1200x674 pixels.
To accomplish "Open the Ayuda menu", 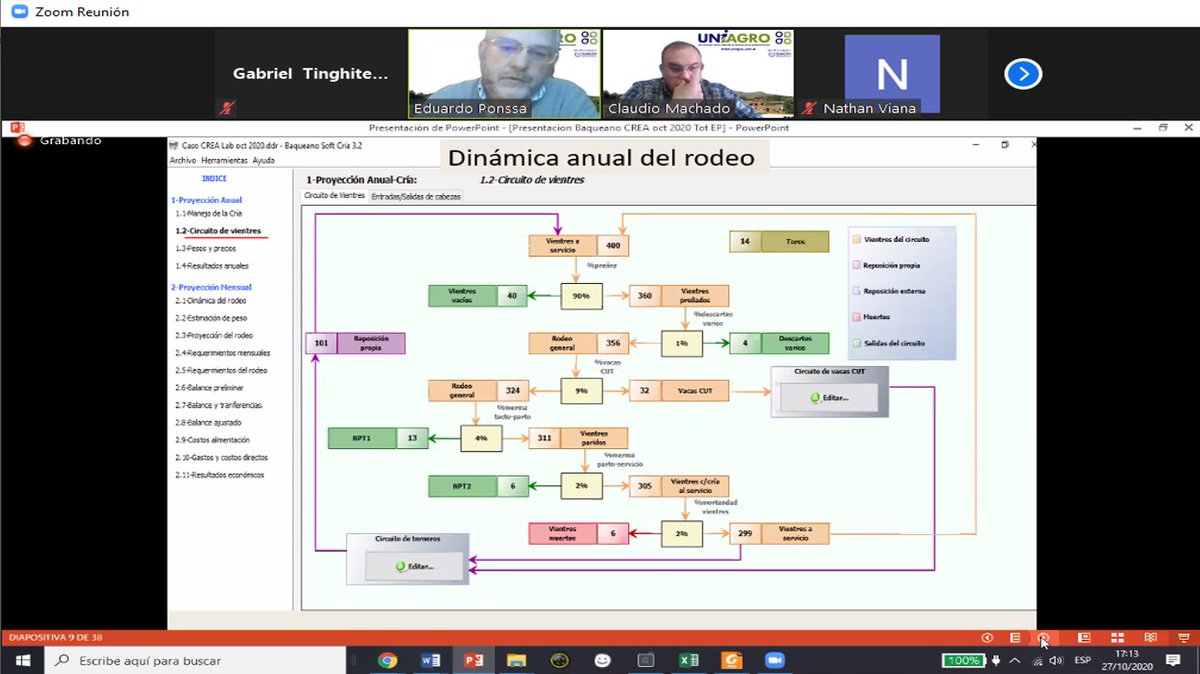I will click(x=263, y=160).
